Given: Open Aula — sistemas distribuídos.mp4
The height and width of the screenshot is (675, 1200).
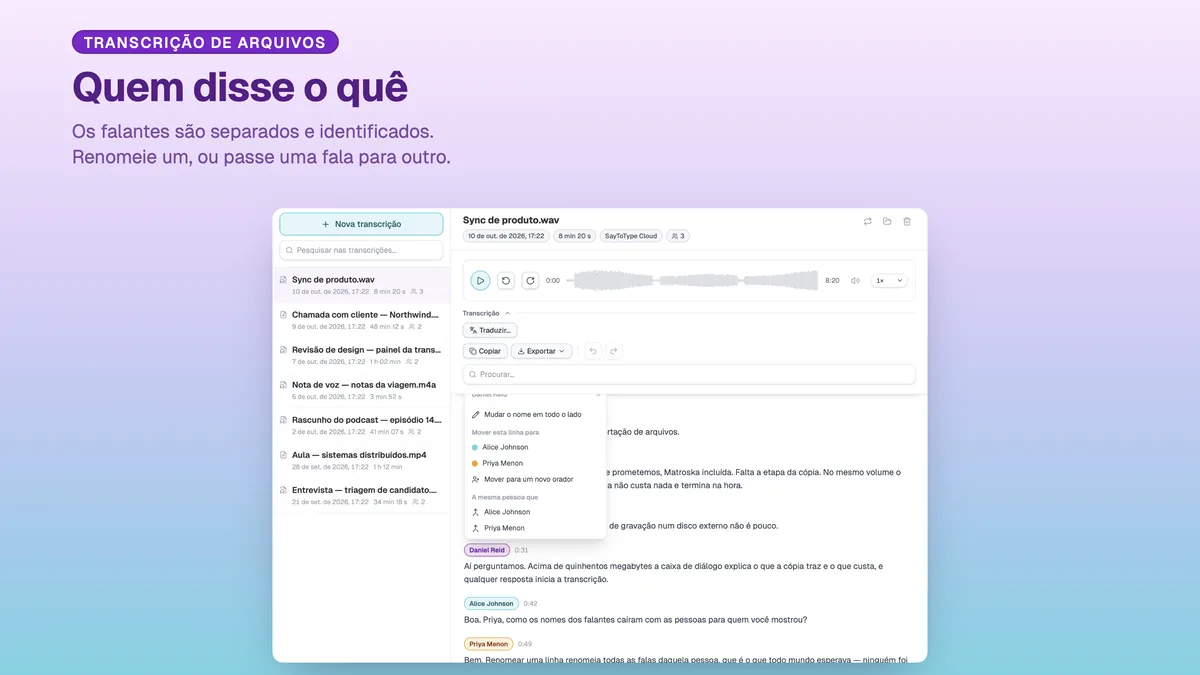Looking at the screenshot, I should [x=361, y=460].
